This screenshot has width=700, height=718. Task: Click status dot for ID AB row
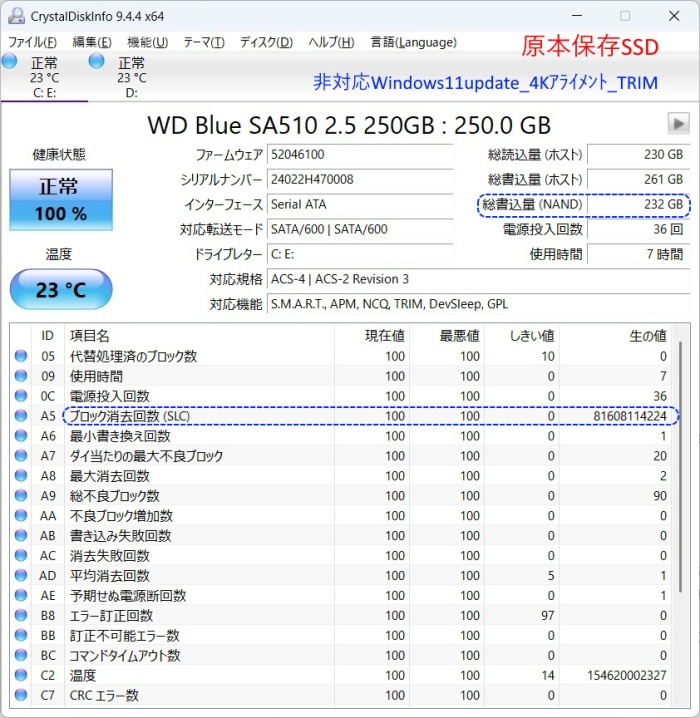pos(21,535)
